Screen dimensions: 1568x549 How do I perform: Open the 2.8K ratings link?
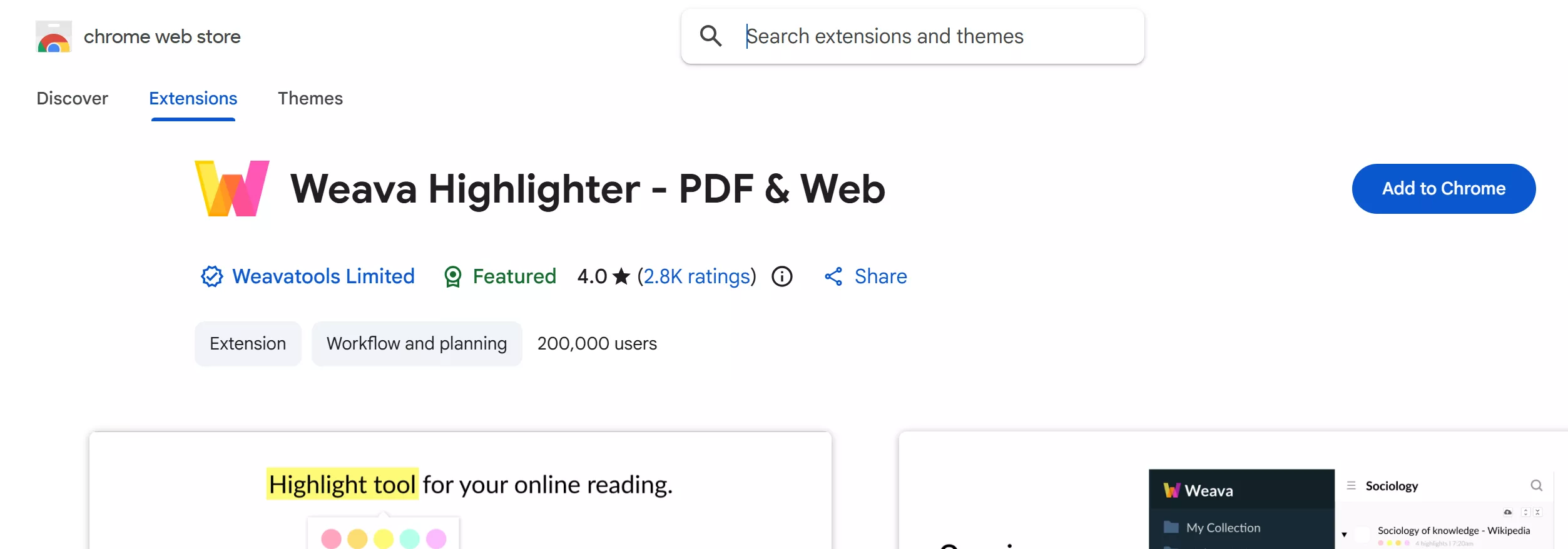pos(696,276)
